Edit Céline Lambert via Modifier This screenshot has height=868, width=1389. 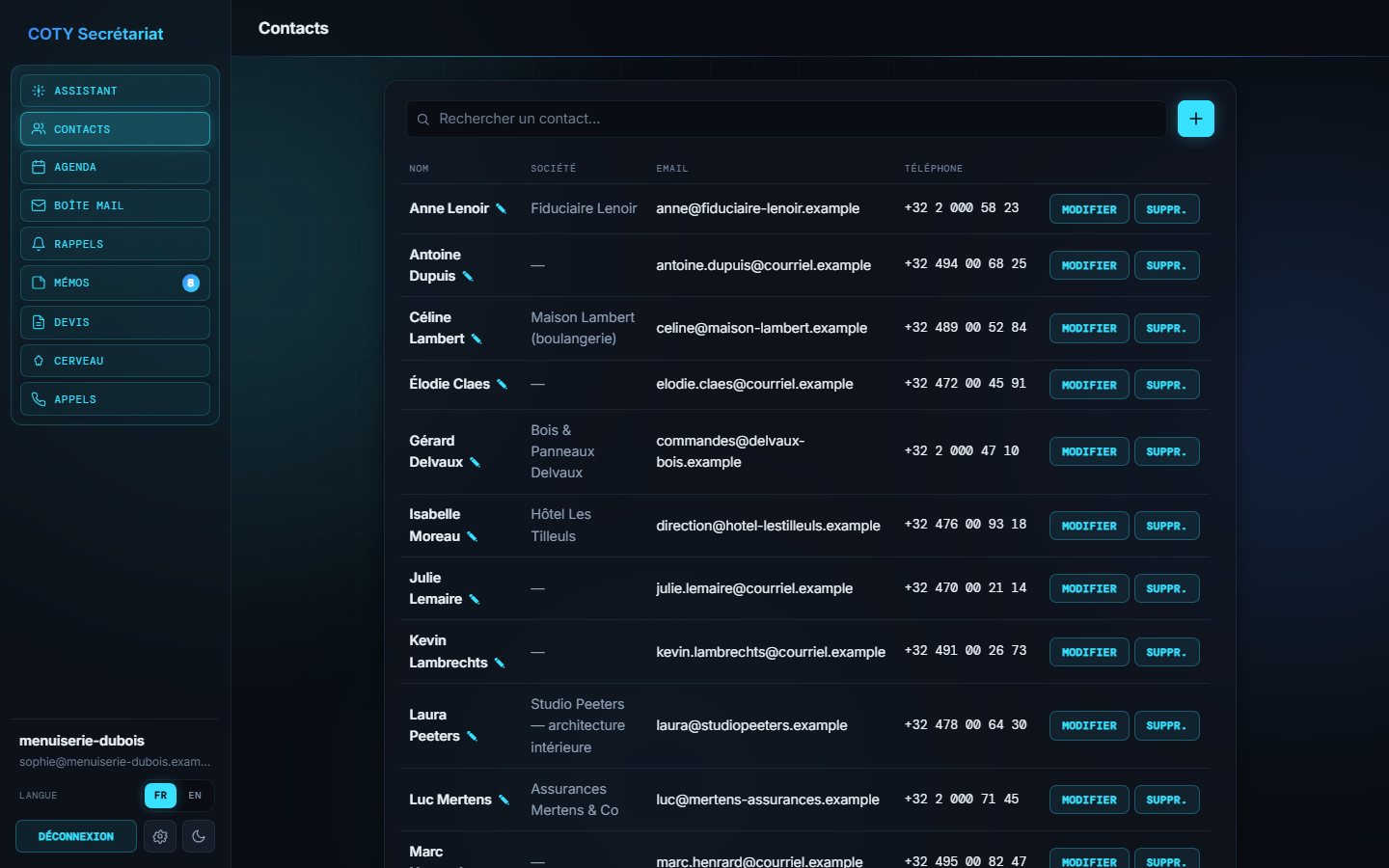coord(1089,328)
